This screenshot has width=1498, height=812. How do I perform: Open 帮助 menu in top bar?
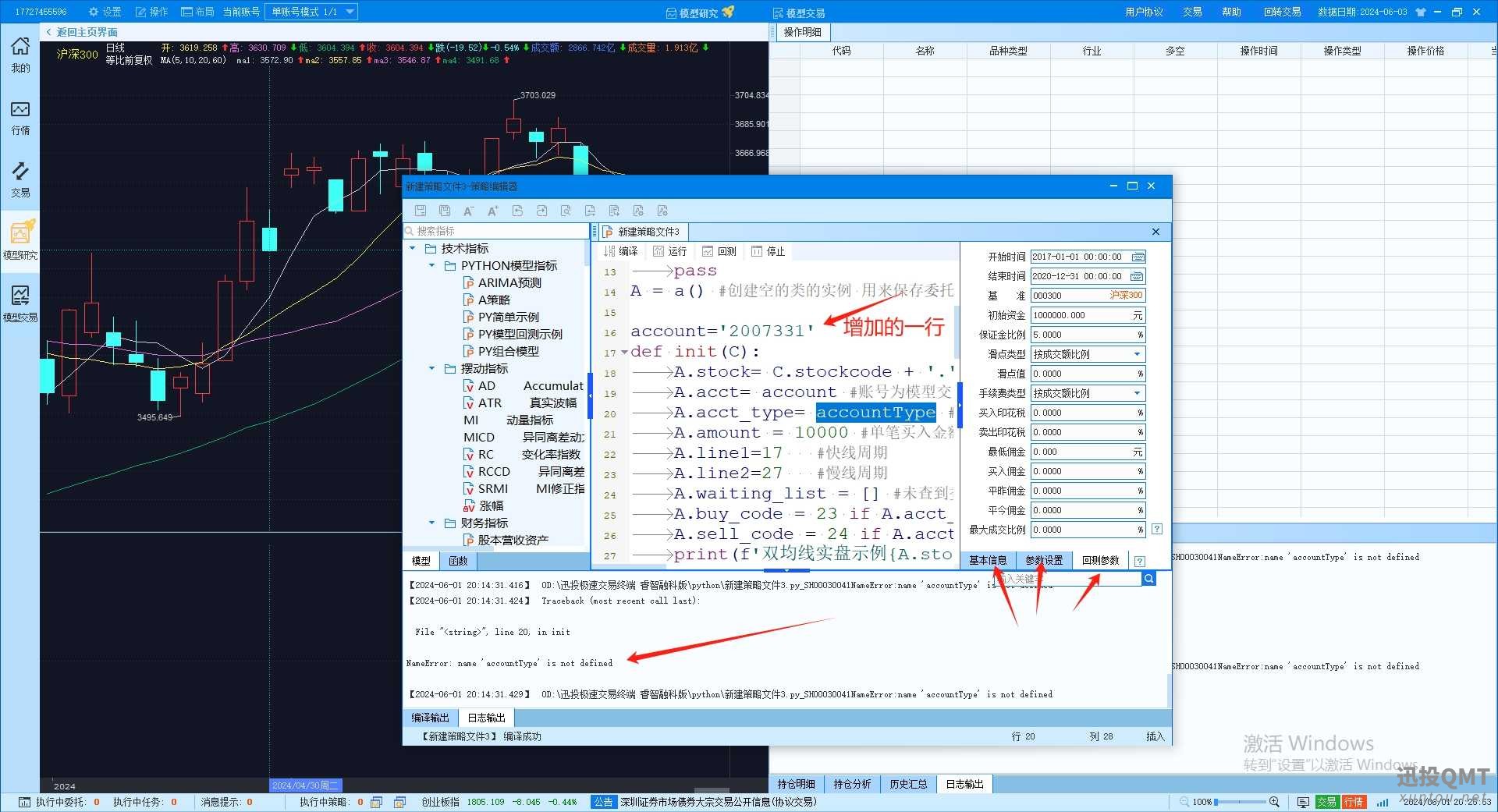pos(1231,12)
